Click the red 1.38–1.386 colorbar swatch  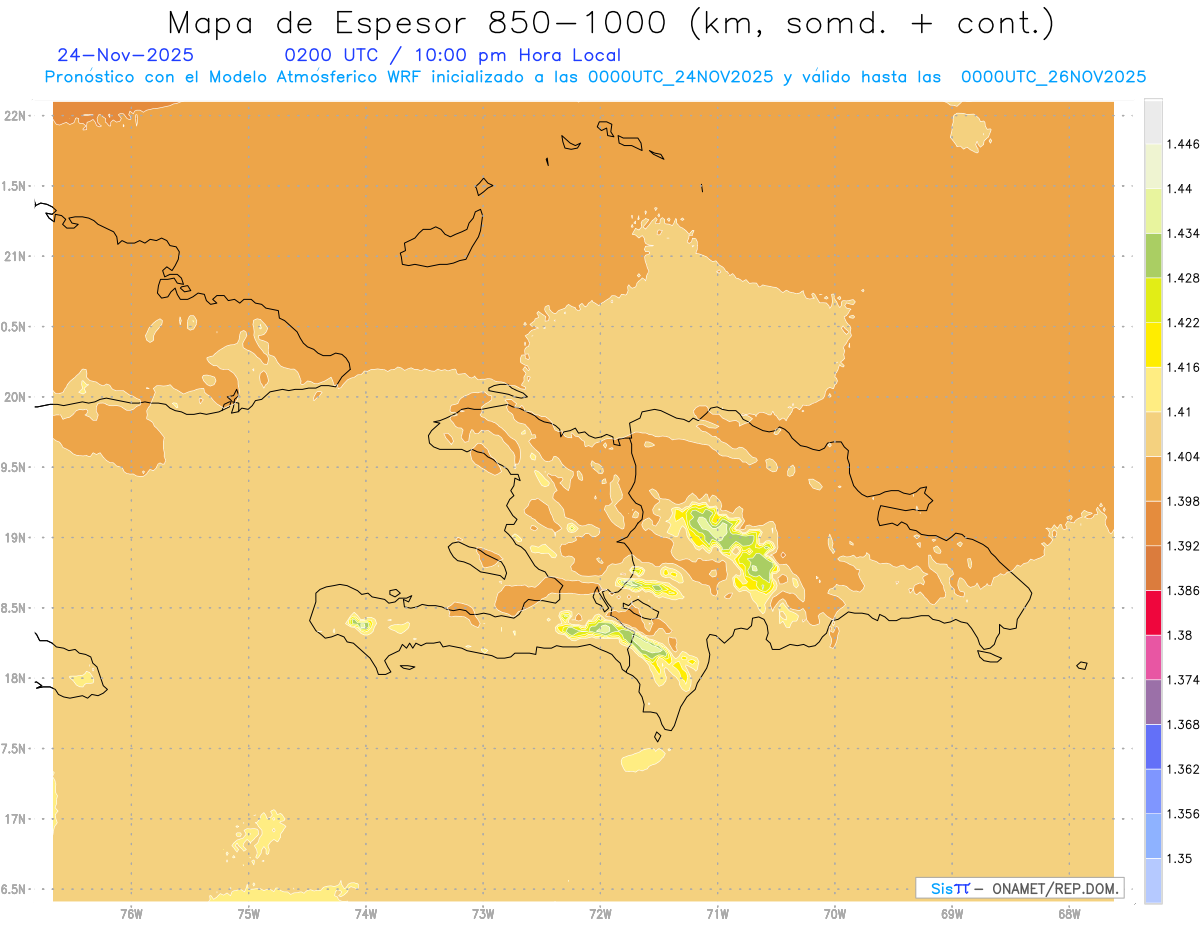coord(1153,613)
